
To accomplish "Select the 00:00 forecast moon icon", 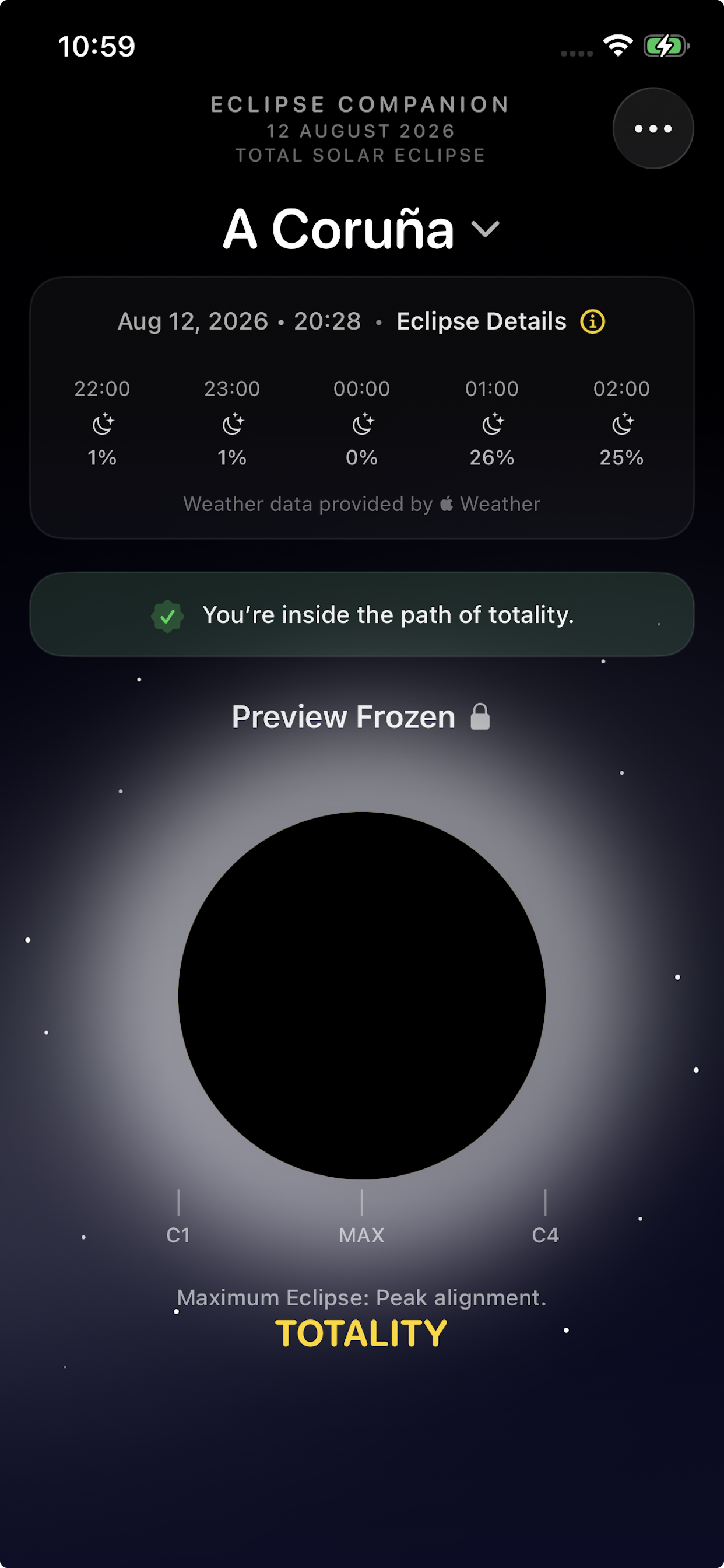I will pos(361,425).
